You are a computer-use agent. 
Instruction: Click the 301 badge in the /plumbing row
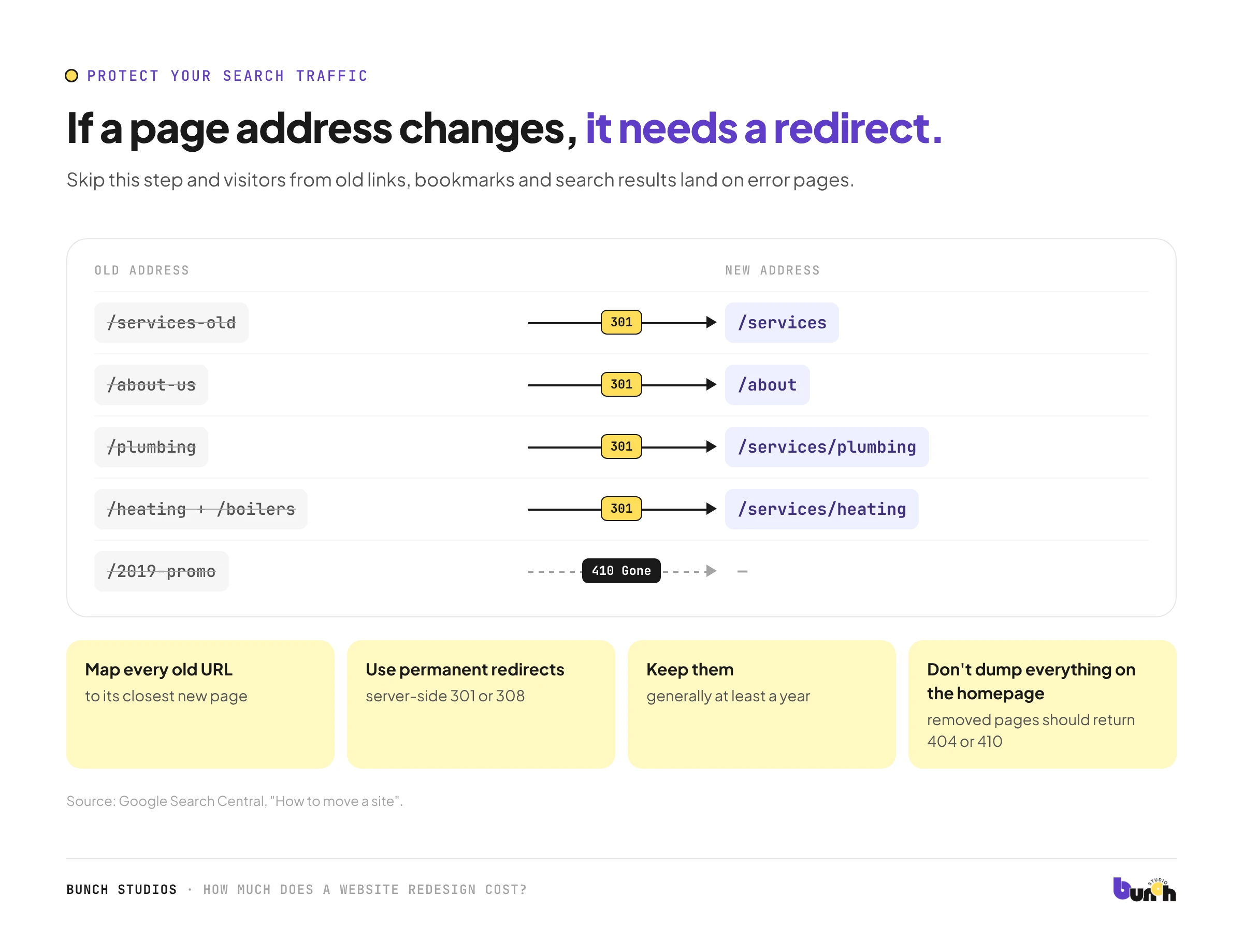[x=621, y=446]
